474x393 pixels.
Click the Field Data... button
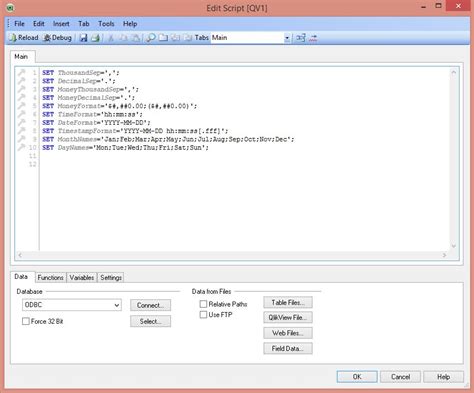[288, 348]
